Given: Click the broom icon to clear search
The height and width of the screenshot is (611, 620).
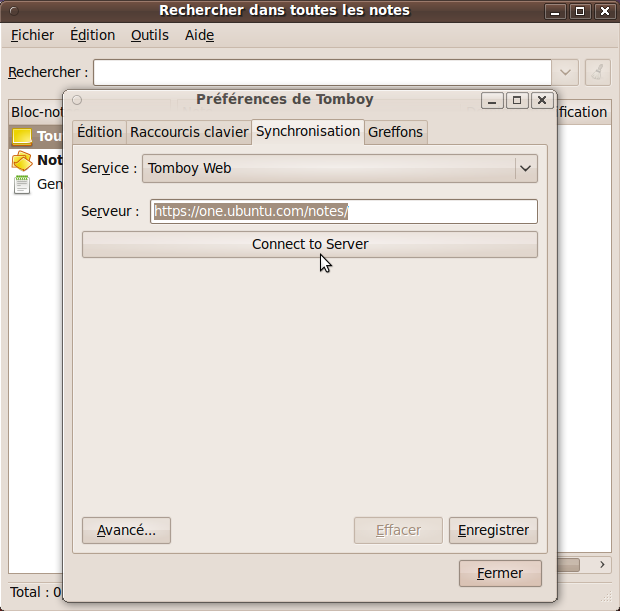Looking at the screenshot, I should pyautogui.click(x=597, y=72).
